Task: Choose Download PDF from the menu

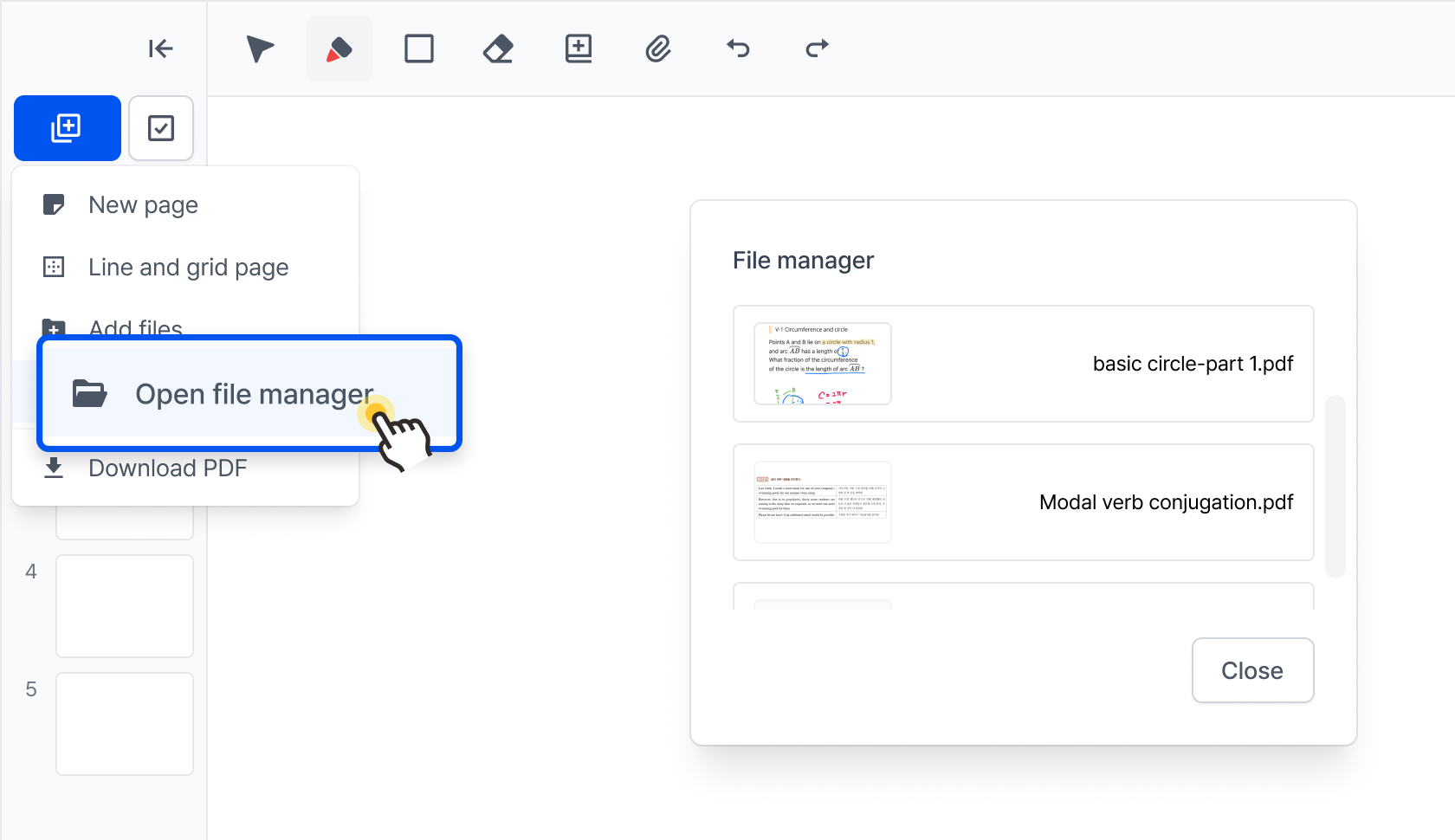Action: 185,468
